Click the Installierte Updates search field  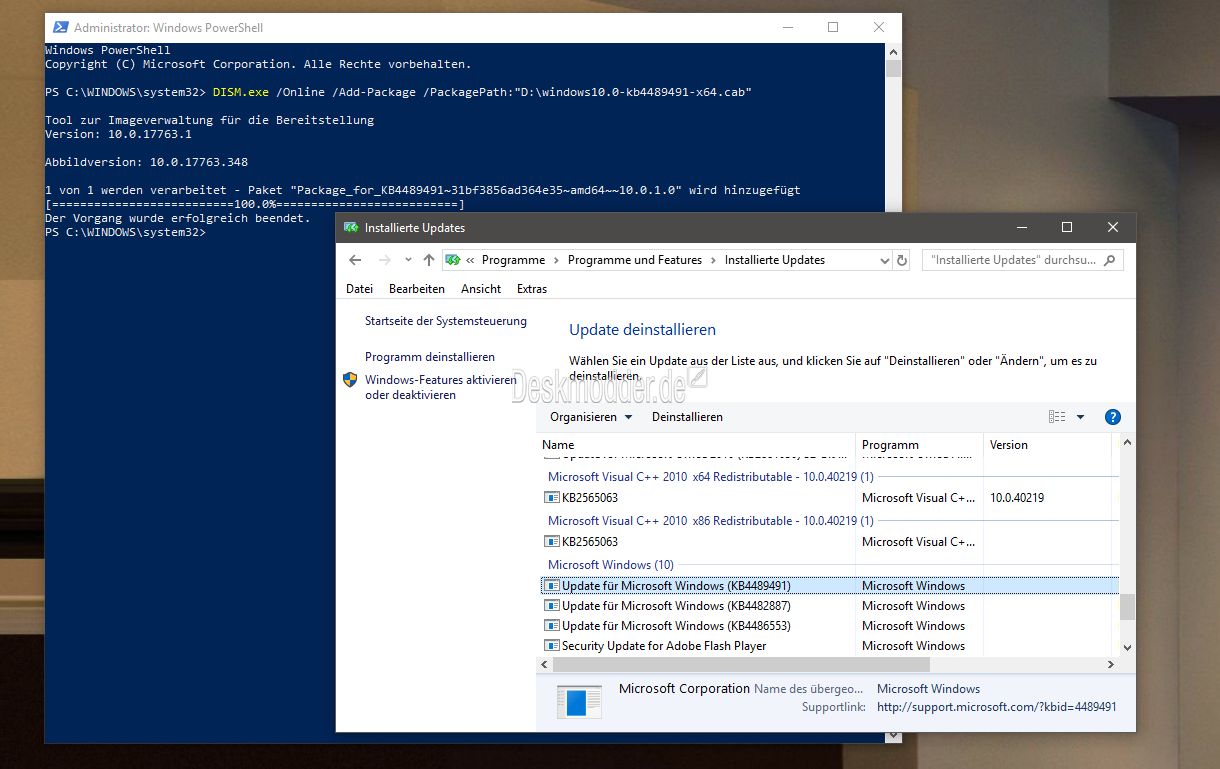[1023, 260]
